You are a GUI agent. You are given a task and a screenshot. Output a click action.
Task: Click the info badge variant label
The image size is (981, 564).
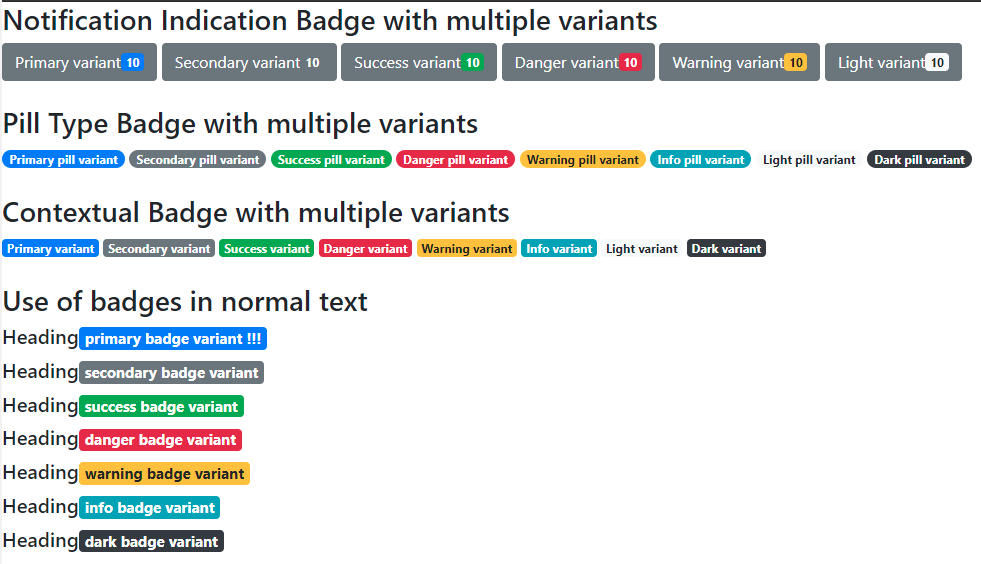coord(149,508)
